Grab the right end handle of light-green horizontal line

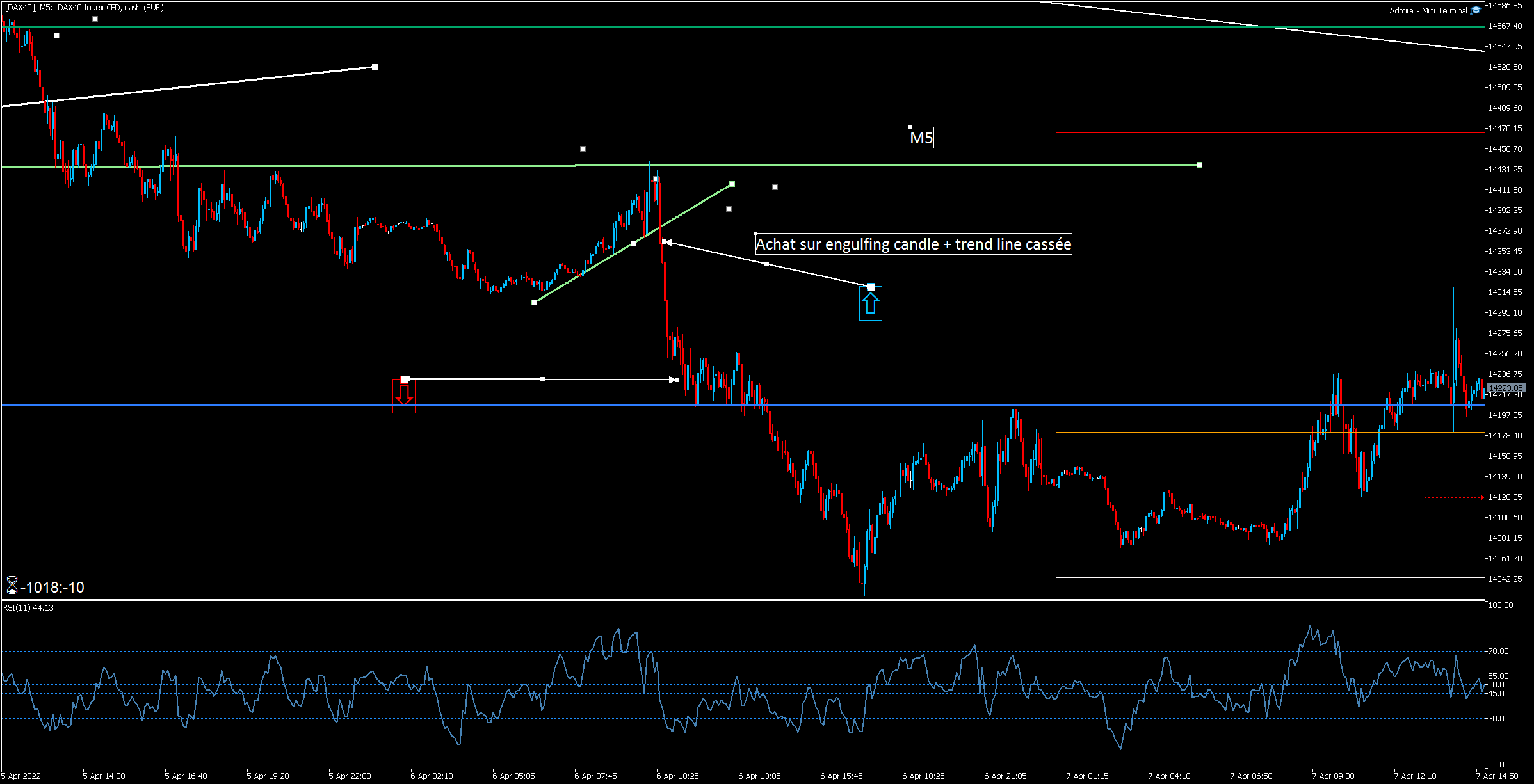click(1199, 165)
